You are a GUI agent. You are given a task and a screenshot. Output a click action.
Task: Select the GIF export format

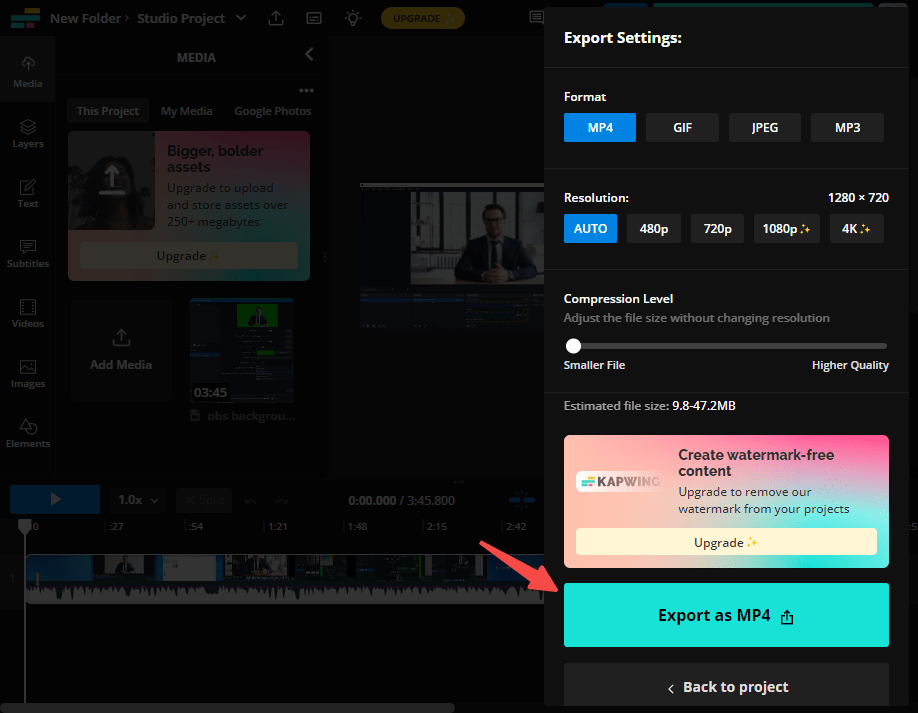(x=682, y=127)
